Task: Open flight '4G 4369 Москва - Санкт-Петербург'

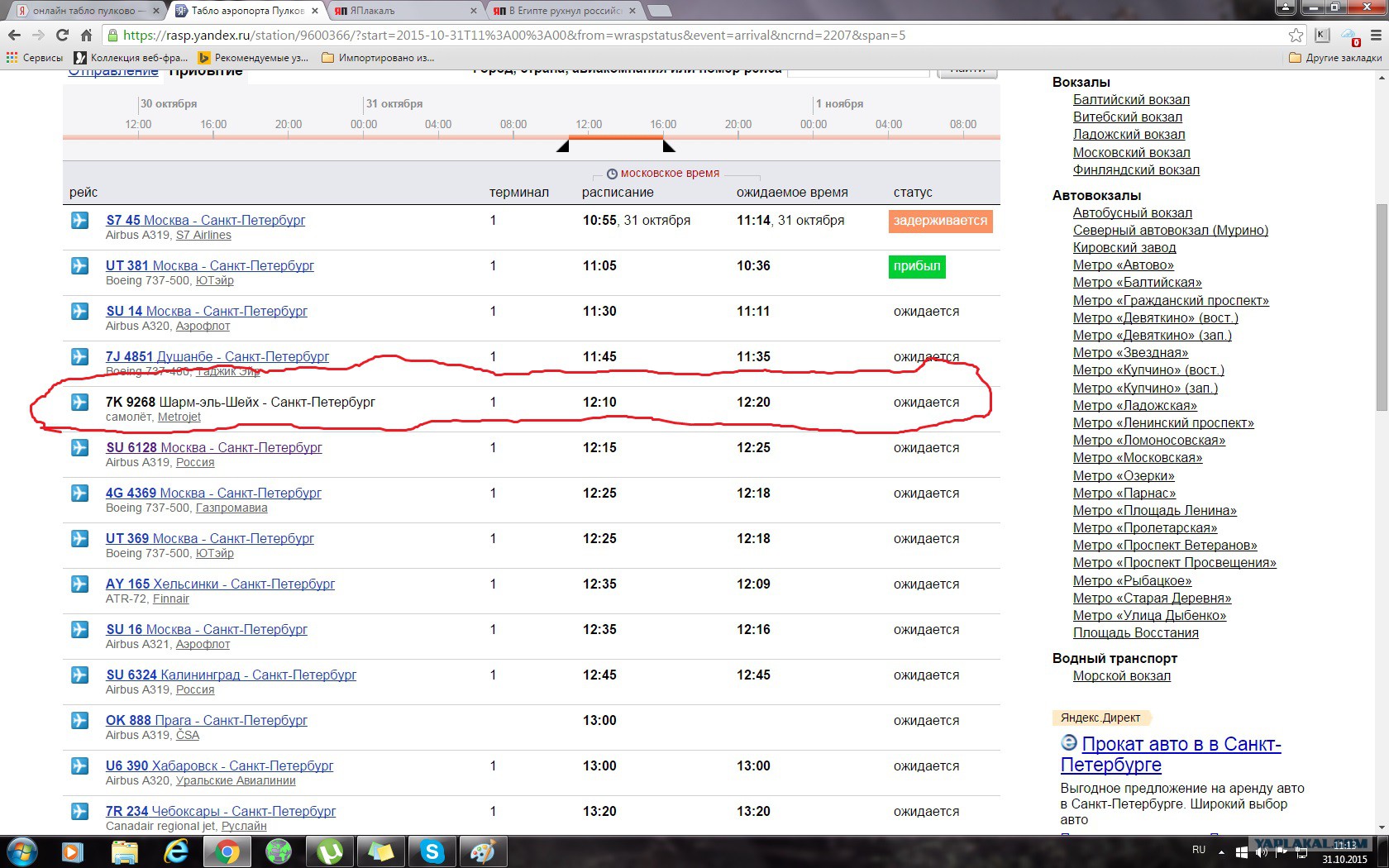Action: (213, 494)
